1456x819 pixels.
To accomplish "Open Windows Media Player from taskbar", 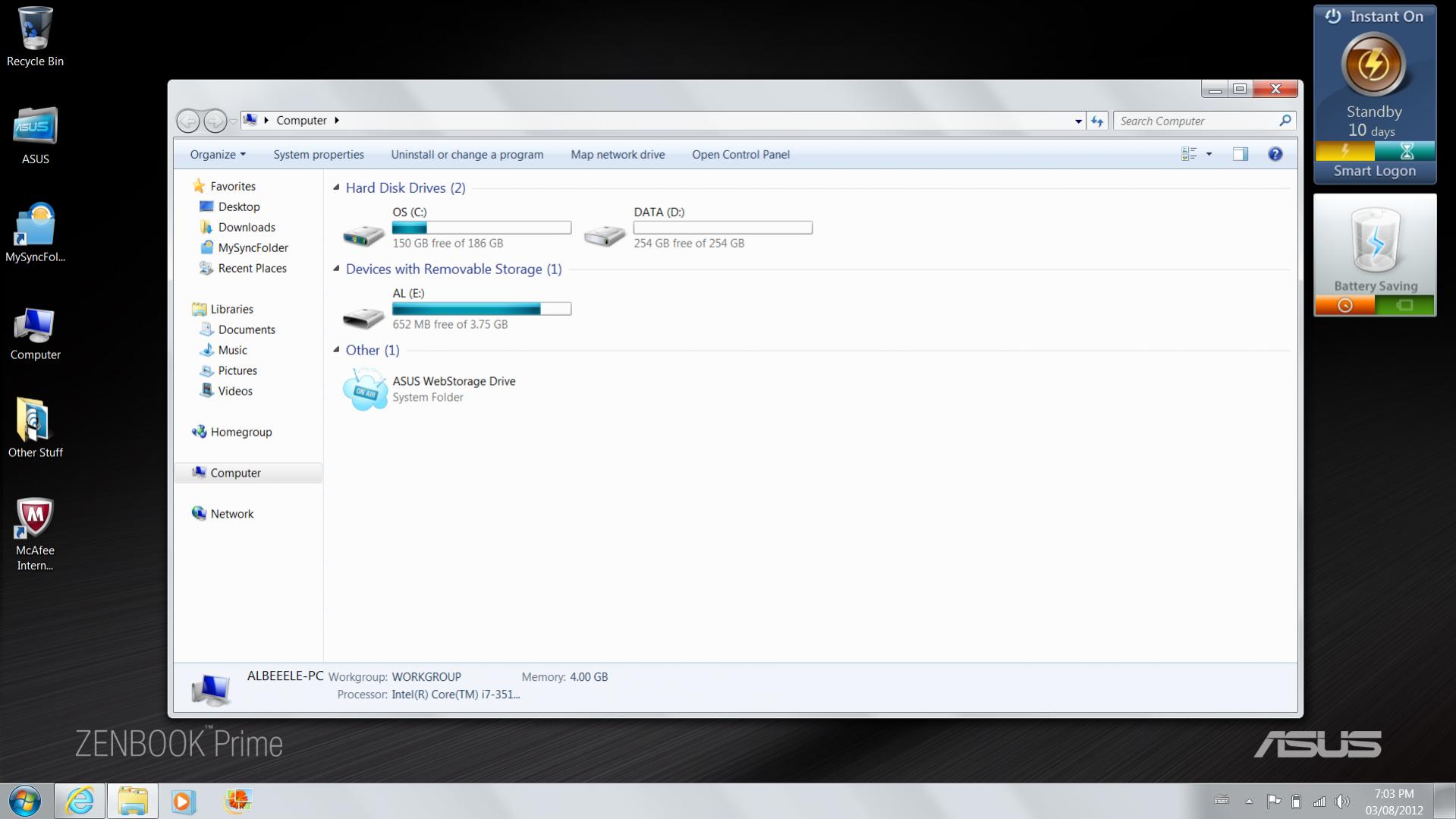I will point(183,801).
